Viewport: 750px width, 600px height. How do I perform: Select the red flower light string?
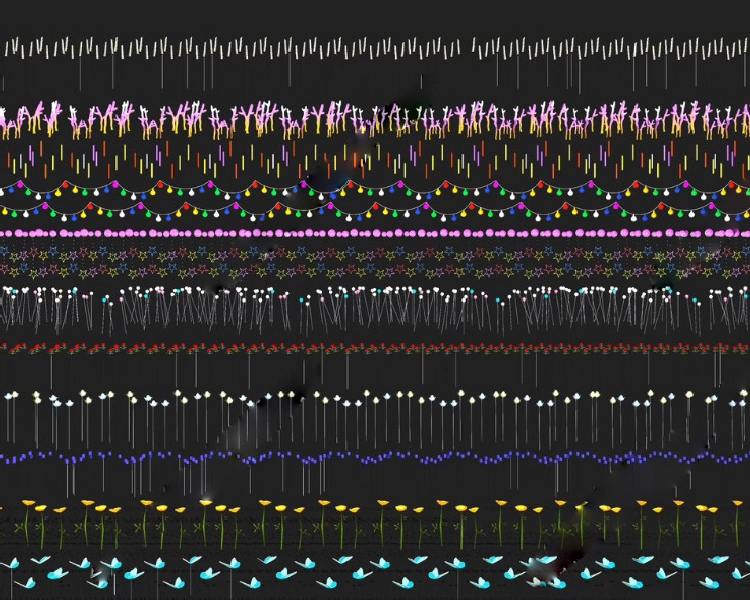pos(375,348)
